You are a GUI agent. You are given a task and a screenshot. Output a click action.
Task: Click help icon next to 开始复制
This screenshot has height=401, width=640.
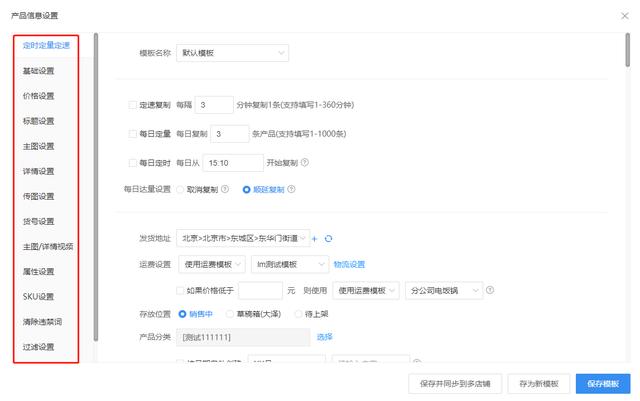[x=305, y=162]
